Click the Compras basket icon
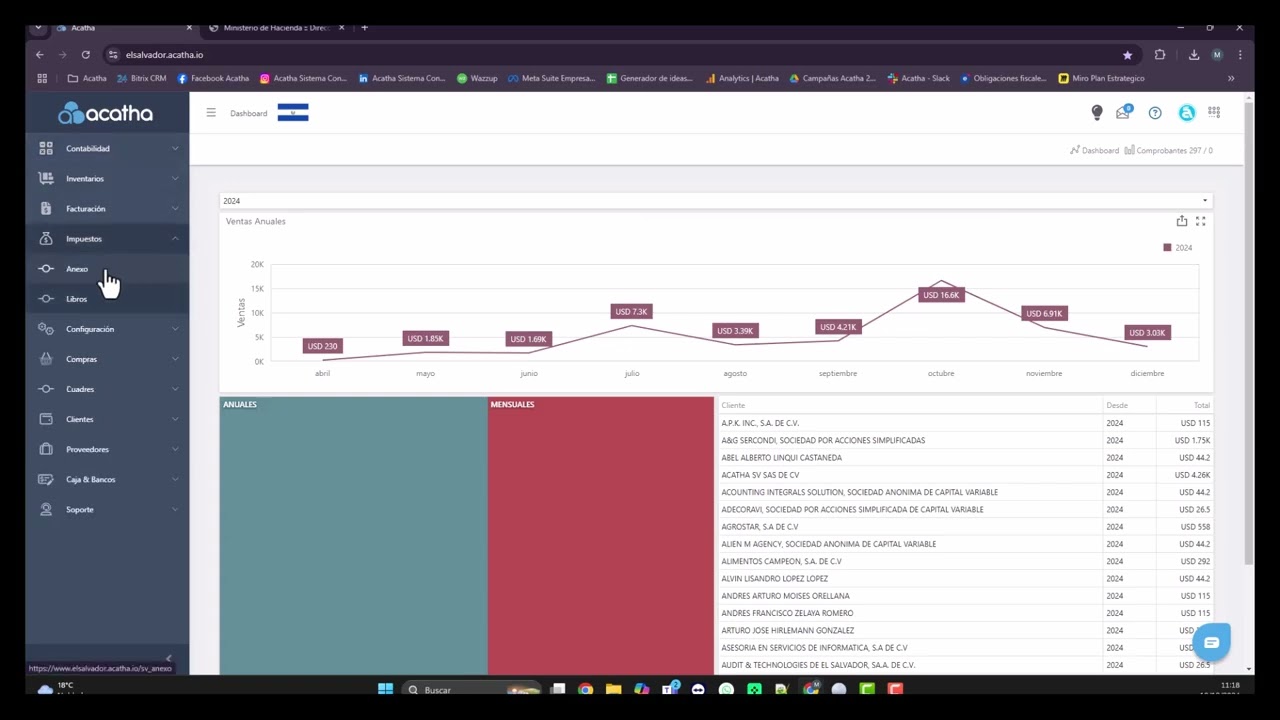Viewport: 1280px width, 720px height. click(46, 358)
